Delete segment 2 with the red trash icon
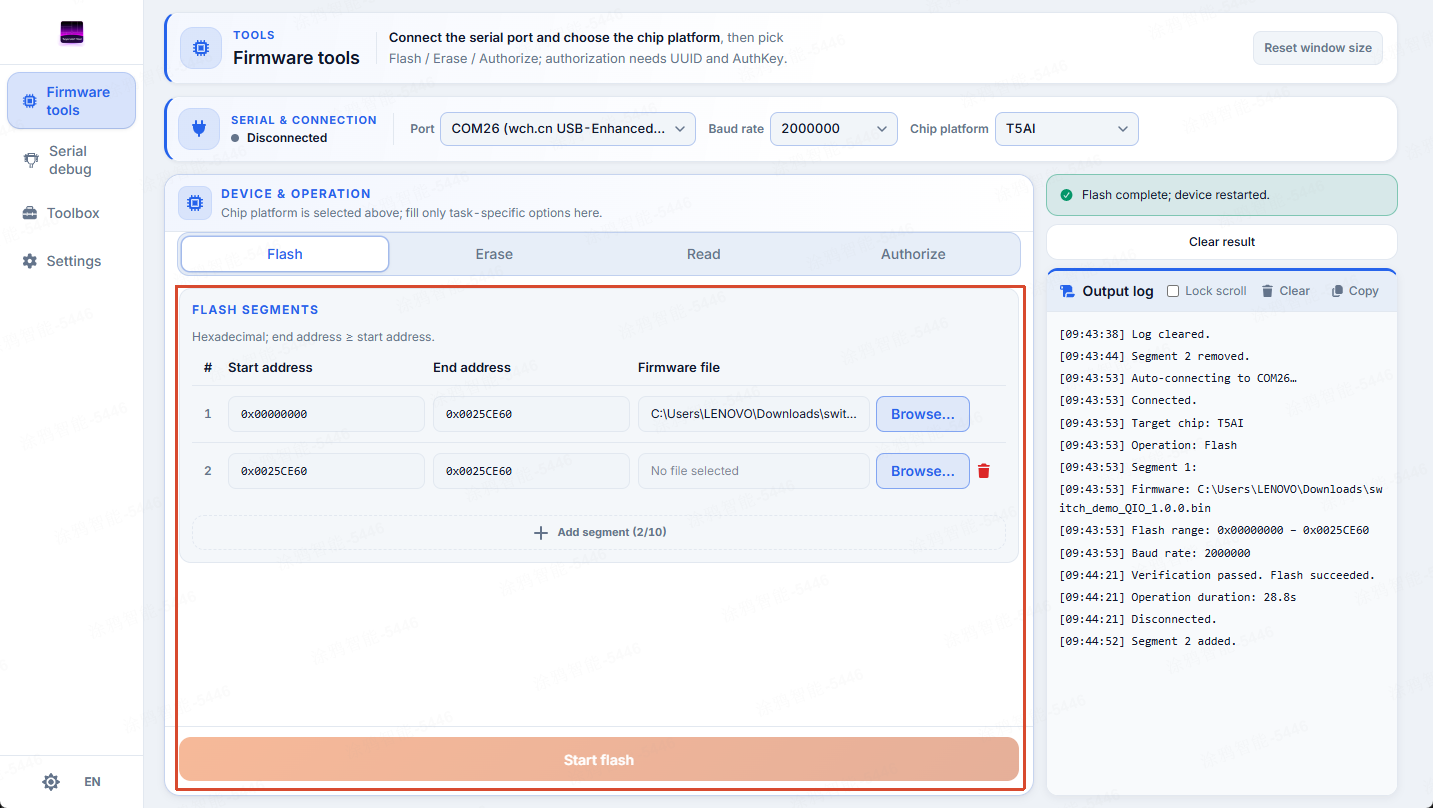 tap(984, 471)
